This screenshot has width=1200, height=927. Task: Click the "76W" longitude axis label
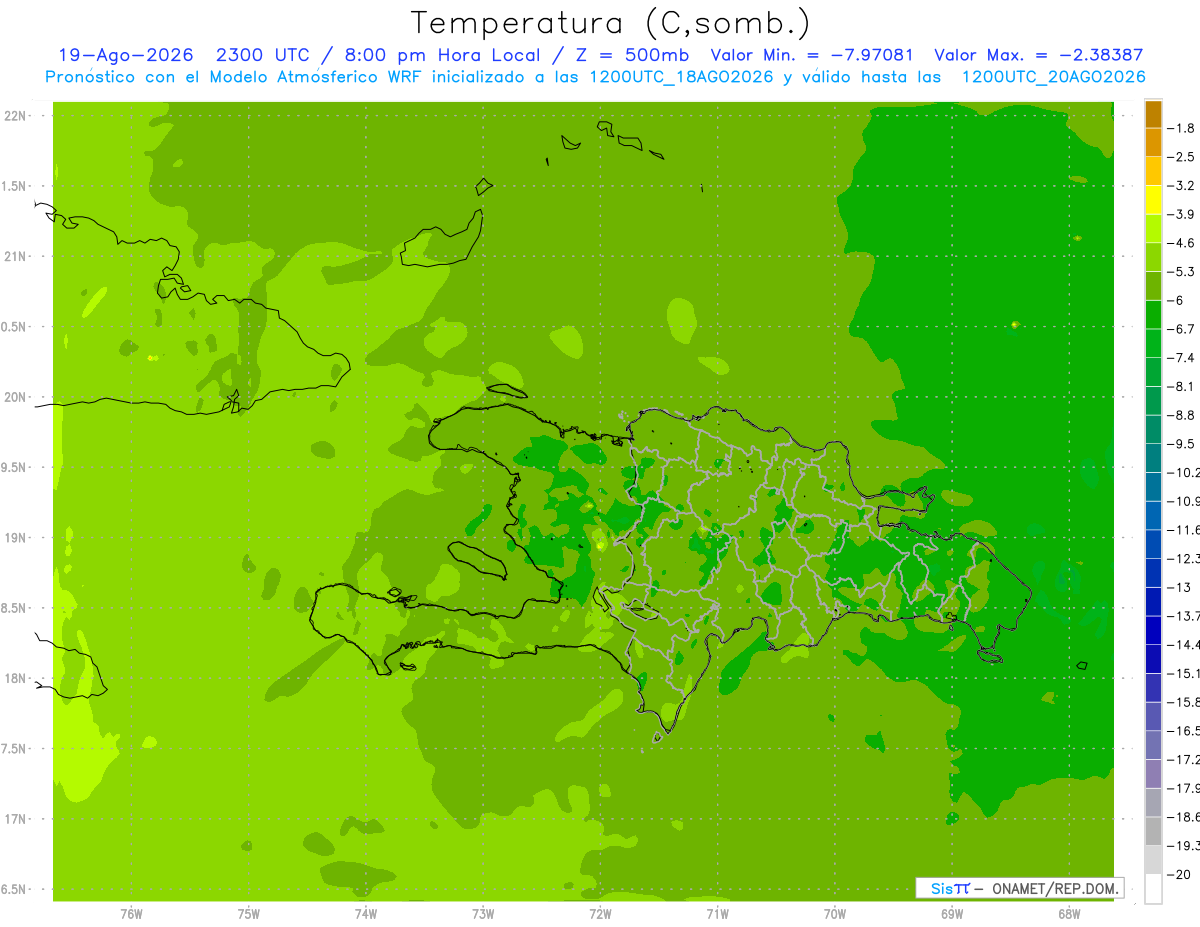pyautogui.click(x=131, y=912)
